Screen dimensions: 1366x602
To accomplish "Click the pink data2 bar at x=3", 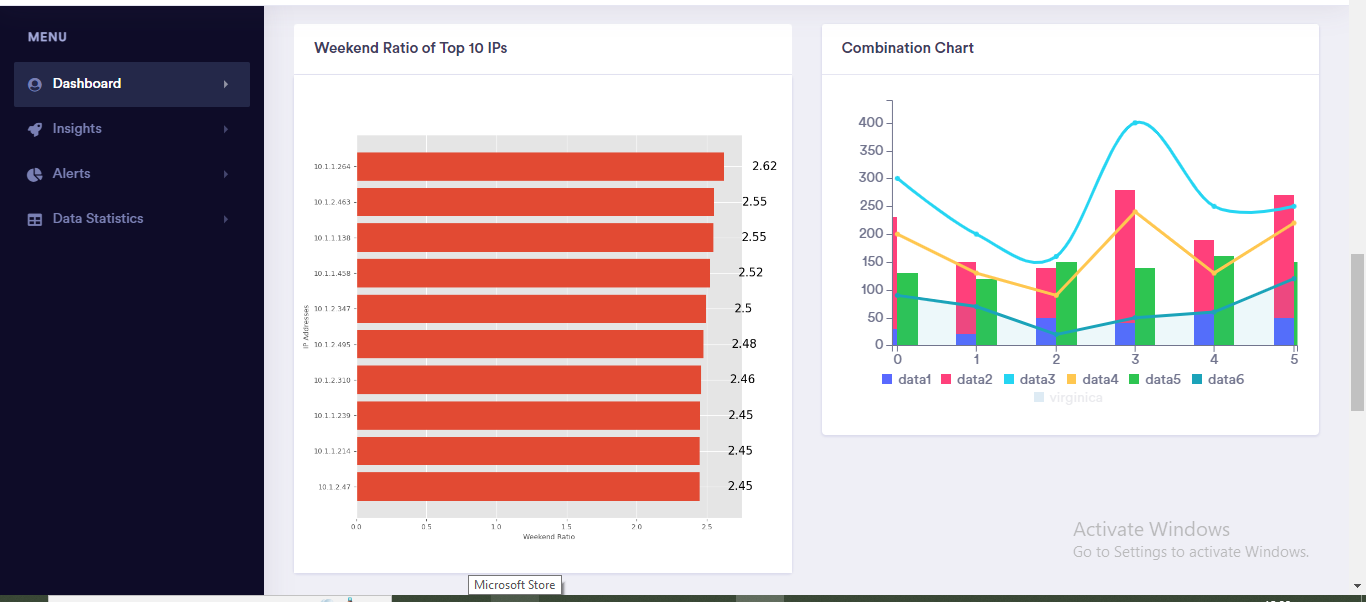I will tap(1125, 256).
